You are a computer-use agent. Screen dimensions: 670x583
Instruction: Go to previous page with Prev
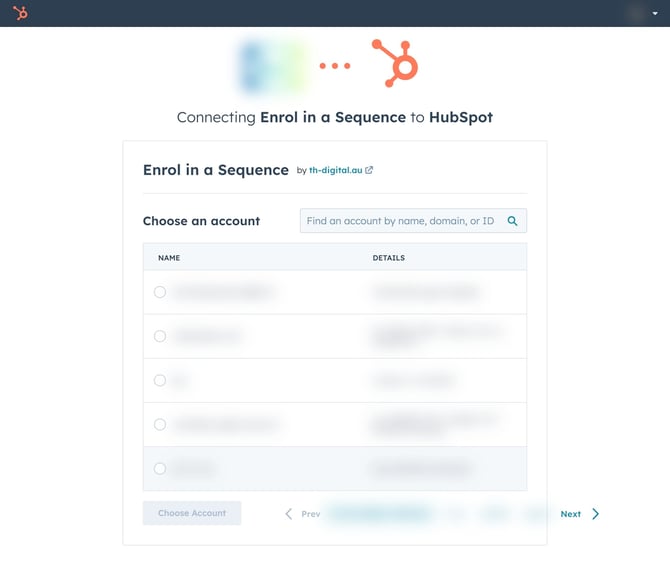coord(303,514)
